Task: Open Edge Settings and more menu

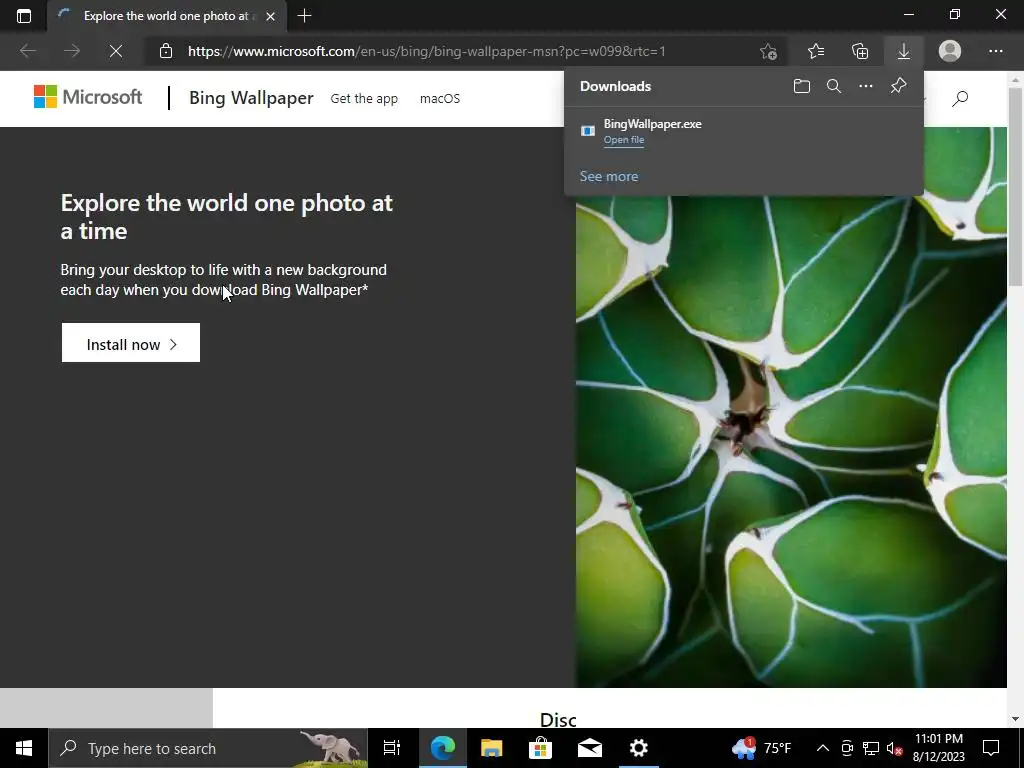Action: [995, 51]
